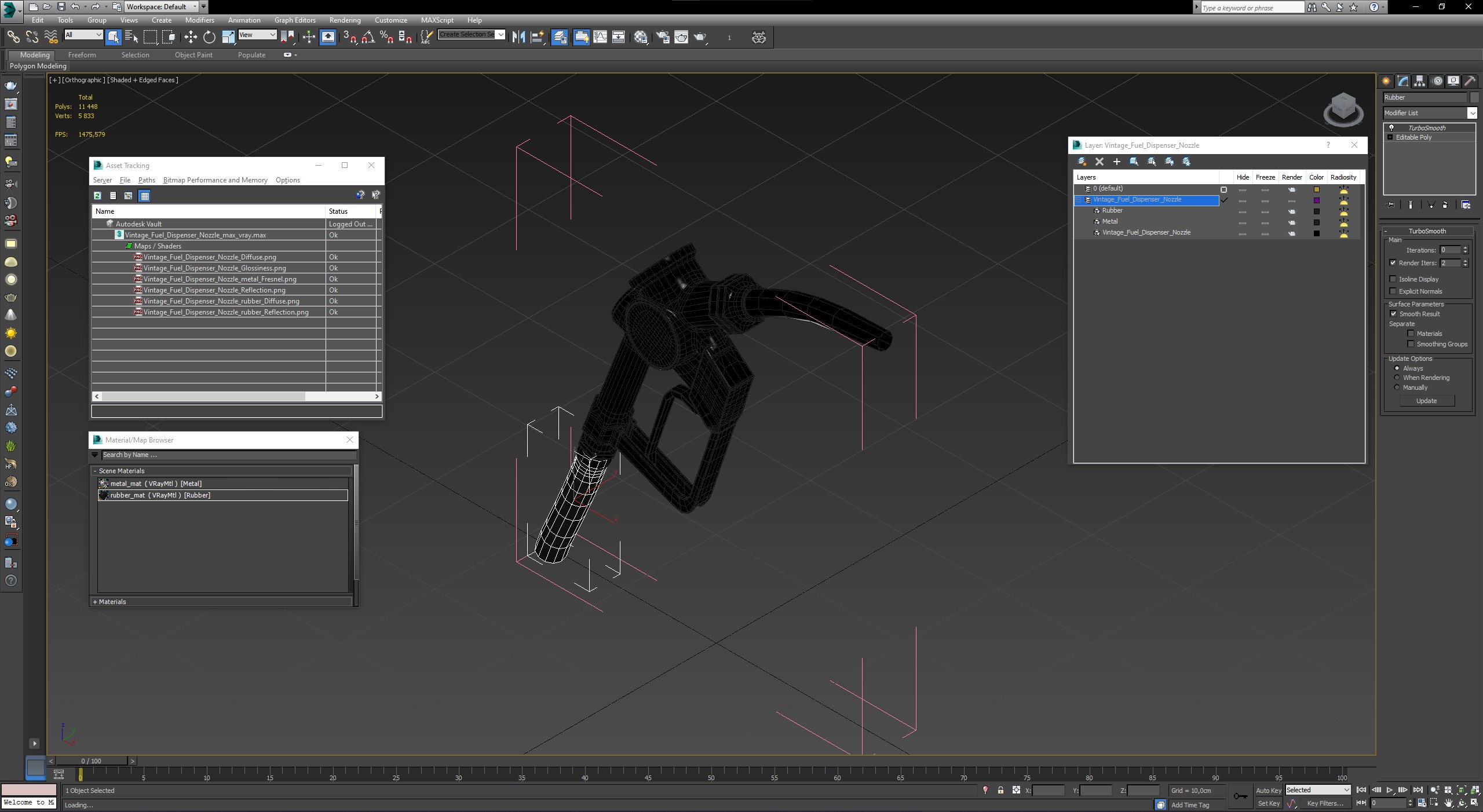The height and width of the screenshot is (812, 1483).
Task: Open the Hierarchy command panel tab
Action: [1419, 81]
